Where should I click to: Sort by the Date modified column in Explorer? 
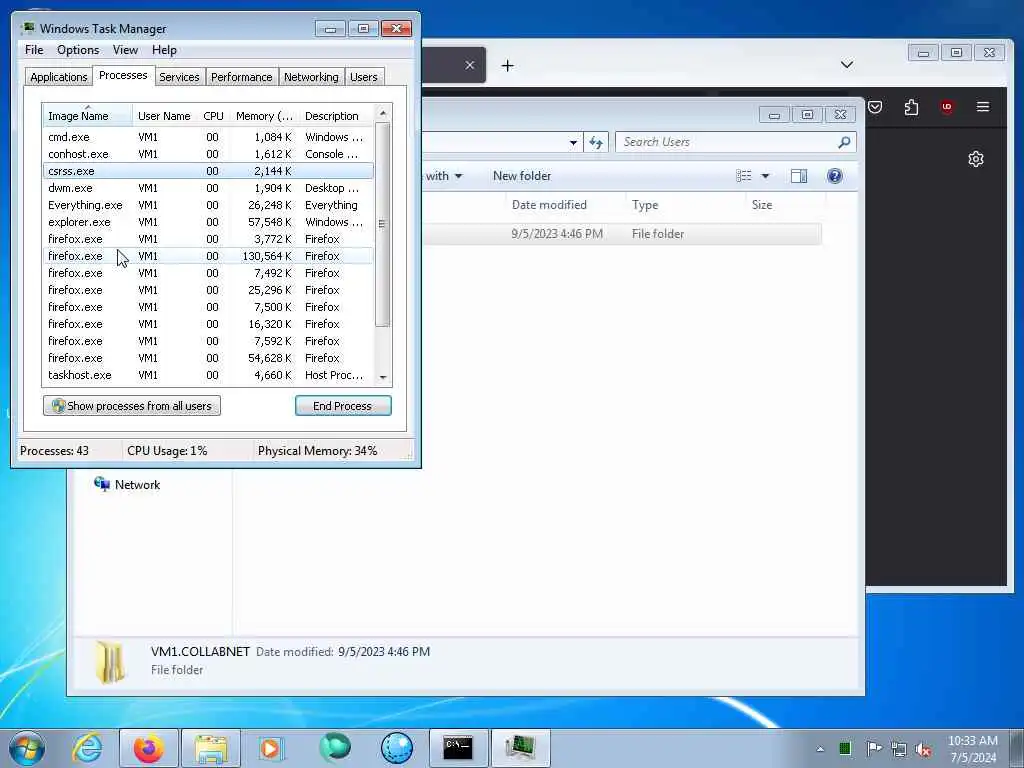[566, 204]
